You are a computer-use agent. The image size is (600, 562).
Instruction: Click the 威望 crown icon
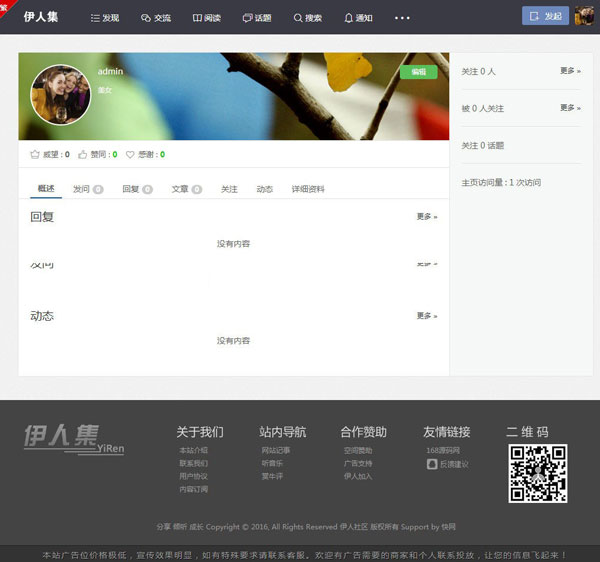tap(35, 154)
